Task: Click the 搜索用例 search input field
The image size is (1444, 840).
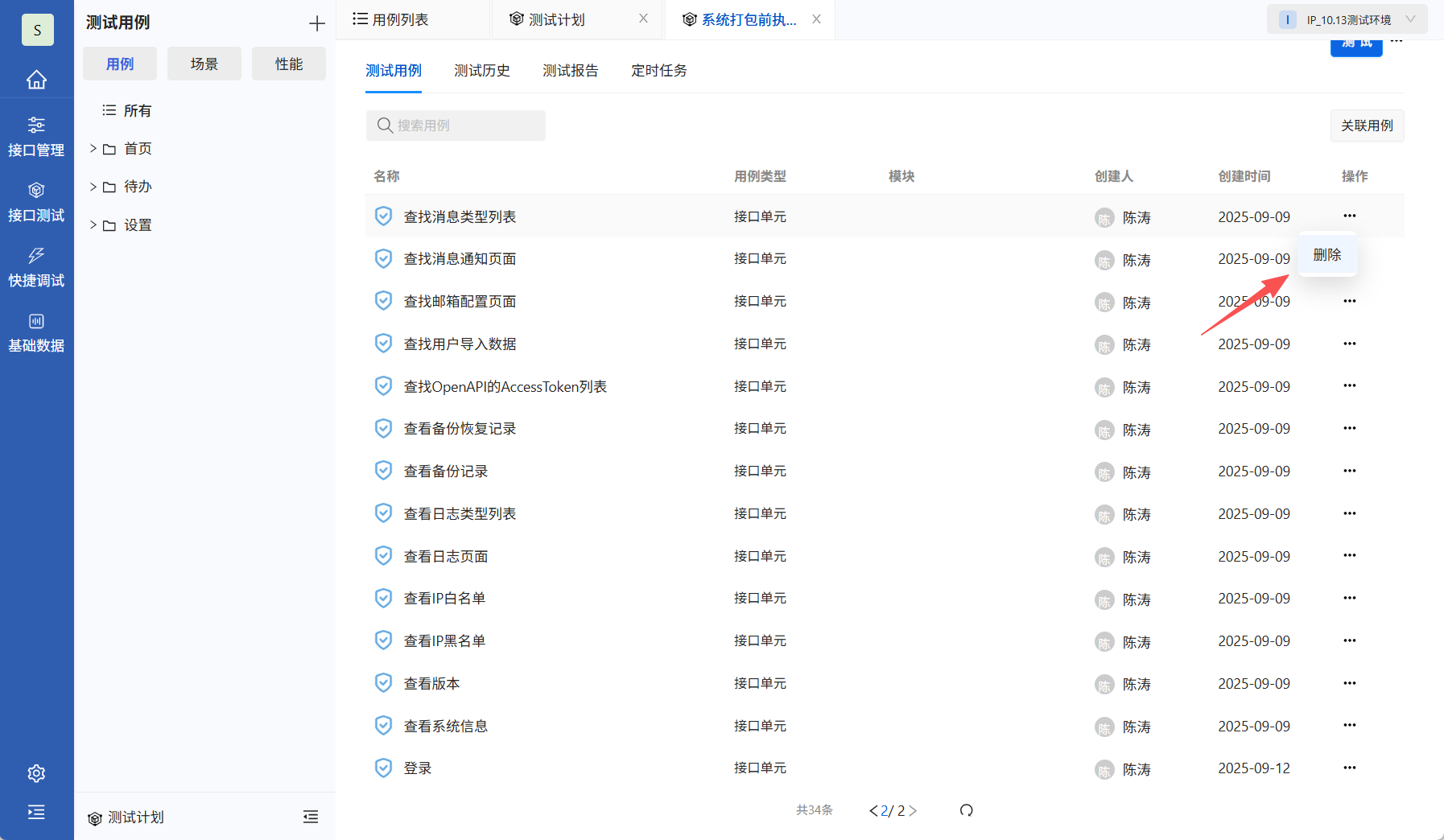Action: pyautogui.click(x=456, y=126)
